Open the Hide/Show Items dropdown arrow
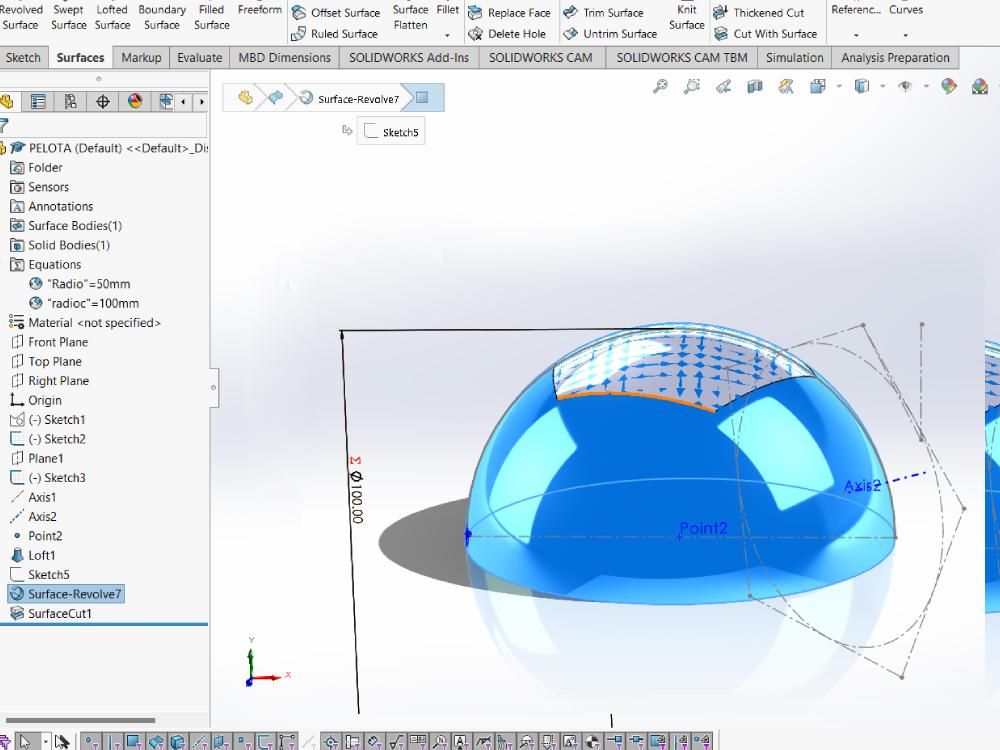The width and height of the screenshot is (1000, 750). tap(926, 86)
